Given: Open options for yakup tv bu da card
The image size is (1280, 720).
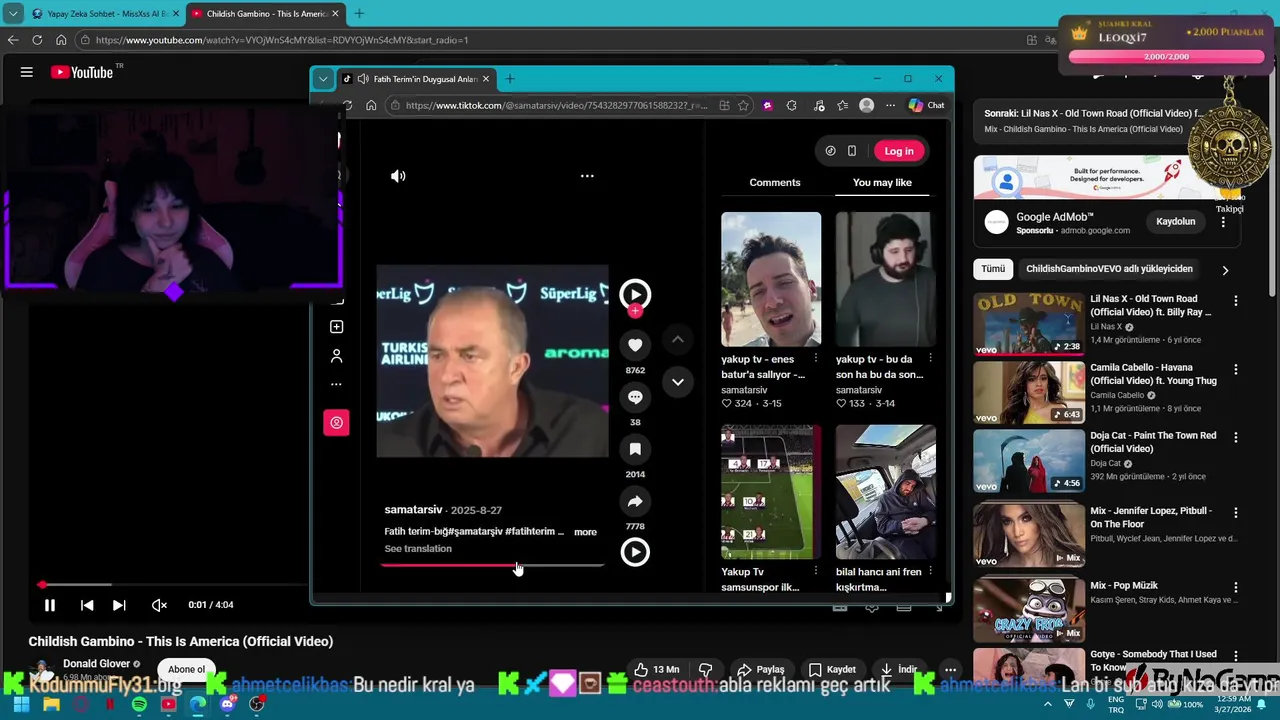Looking at the screenshot, I should tap(930, 359).
